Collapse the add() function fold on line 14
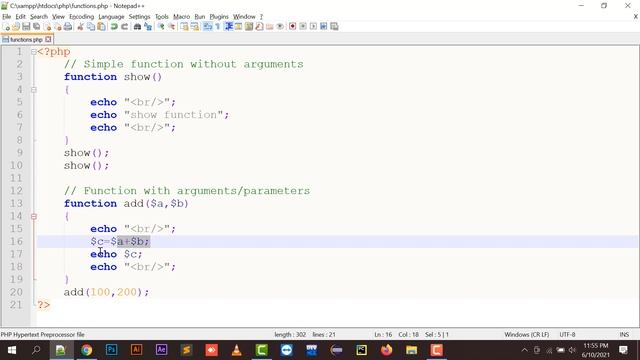This screenshot has width=640, height=360. tap(33, 216)
